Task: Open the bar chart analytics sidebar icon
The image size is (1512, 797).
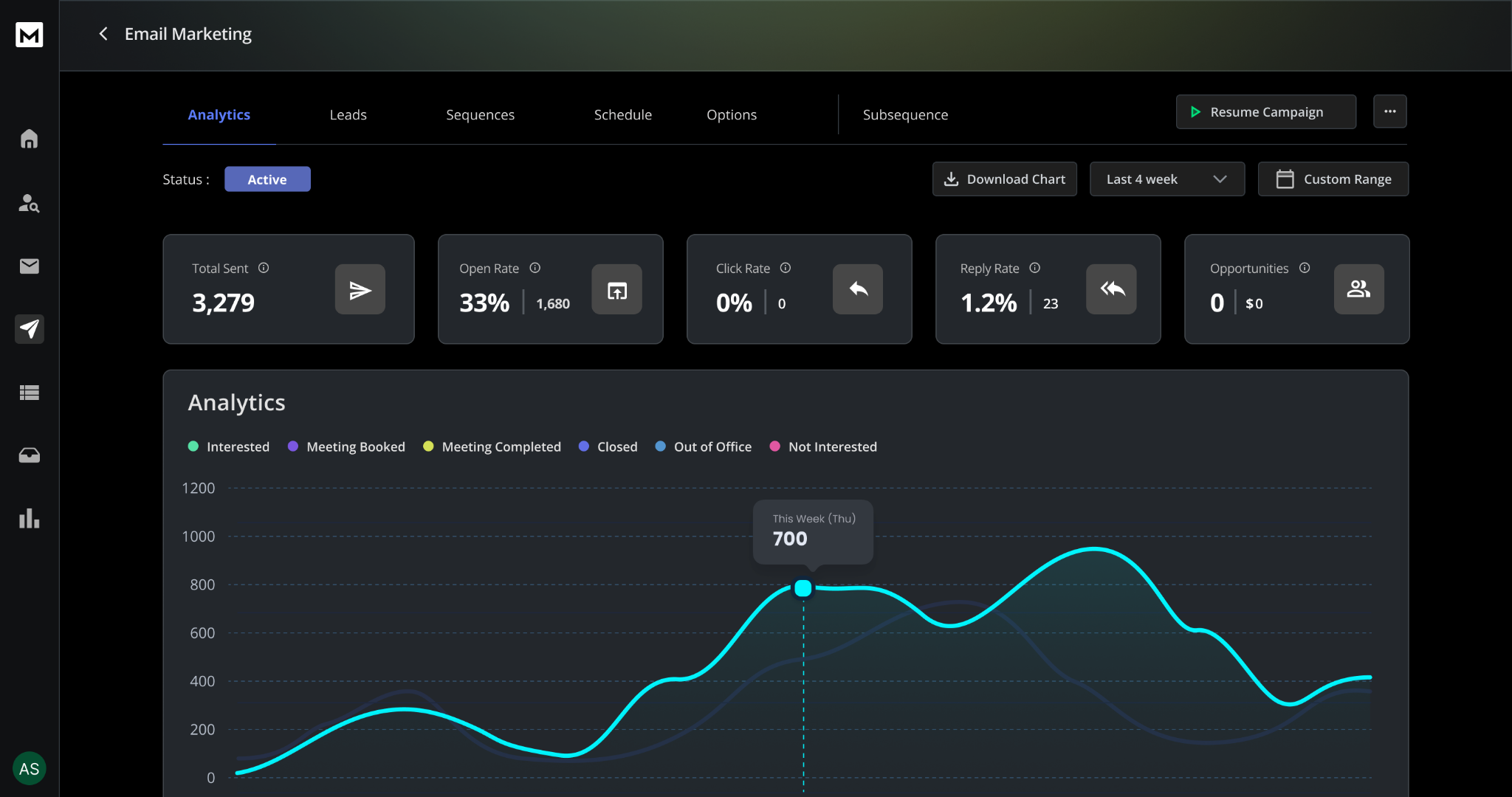Action: 29,518
